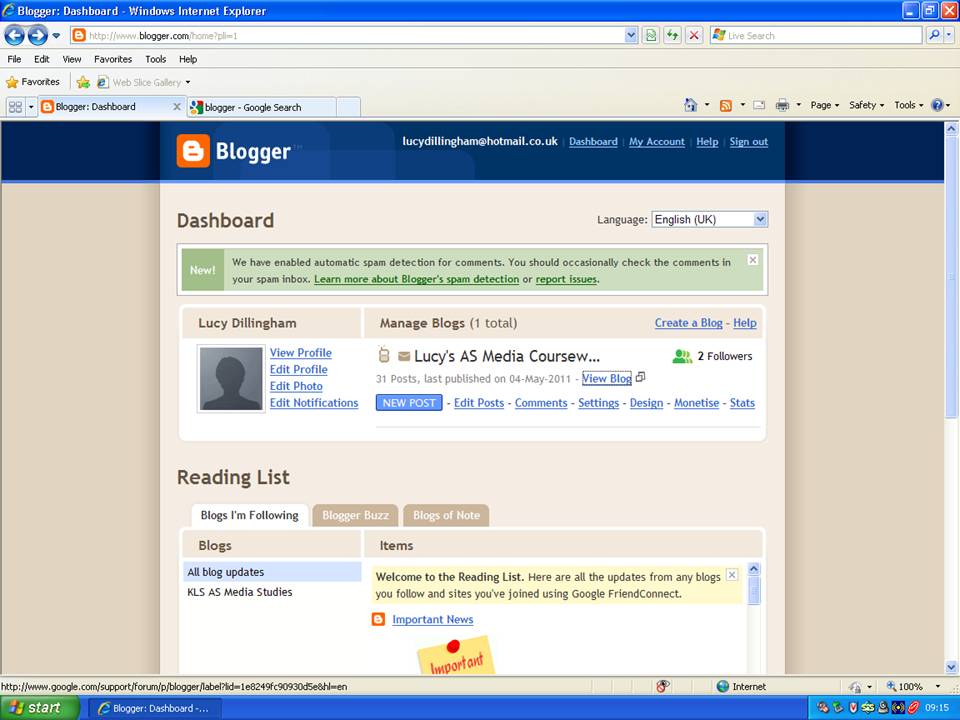Viewport: 960px width, 720px height.
Task: Click the Favorites star button
Action: tap(33, 82)
